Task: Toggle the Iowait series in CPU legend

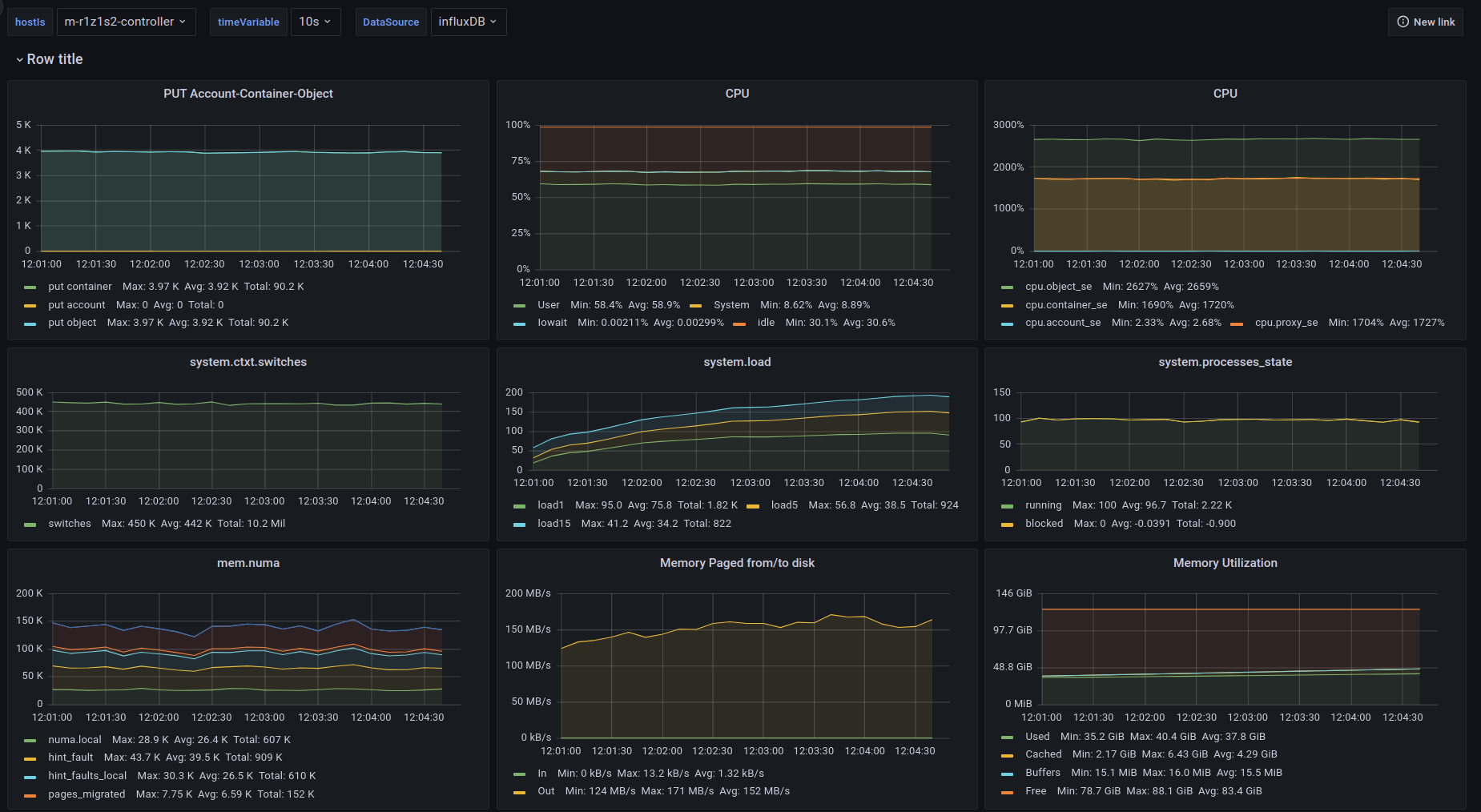Action: (x=552, y=323)
